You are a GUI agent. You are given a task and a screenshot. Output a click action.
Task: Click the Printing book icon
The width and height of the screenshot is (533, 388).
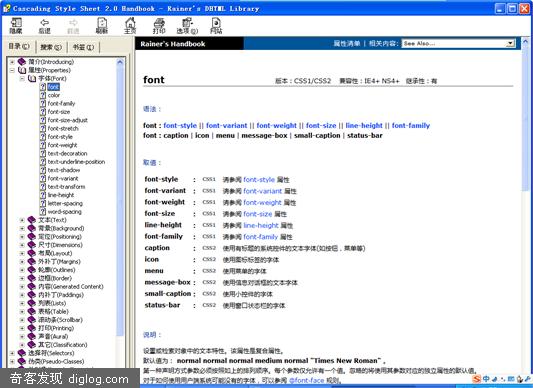pyautogui.click(x=32, y=328)
